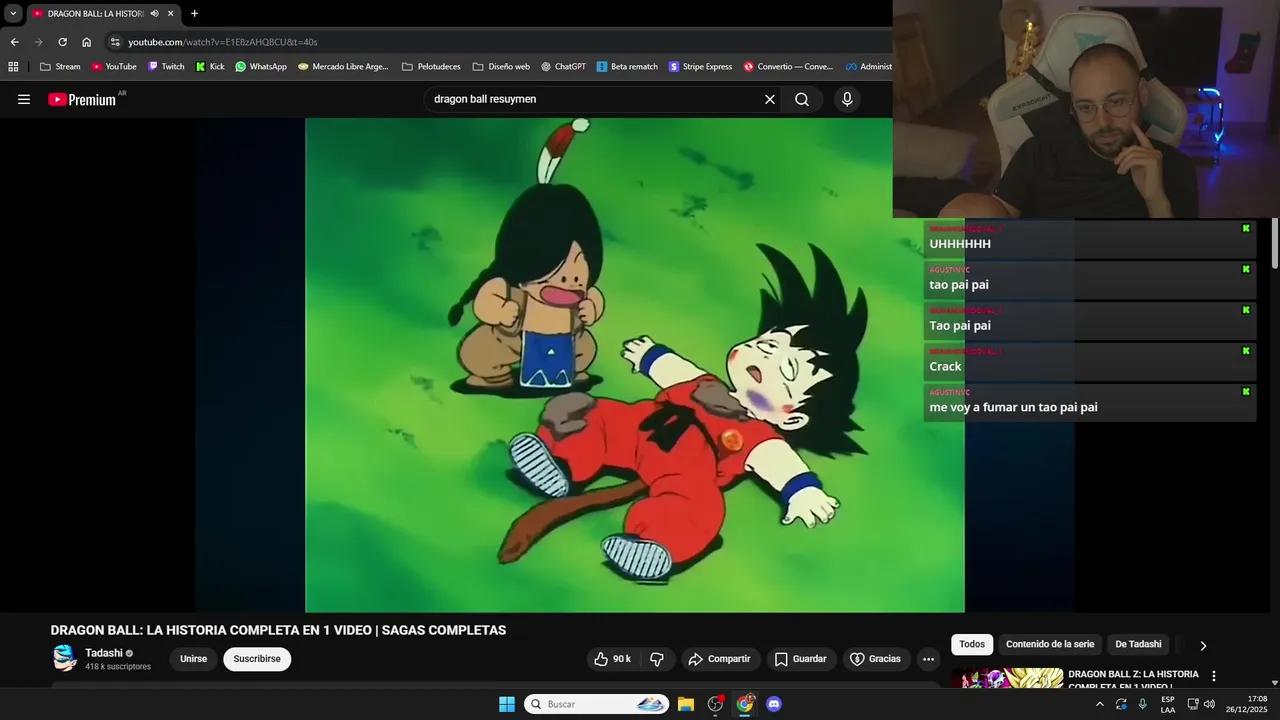Open the Mercado Libre Argentina bookmark
Screen dimensions: 1280x720
pos(343,67)
